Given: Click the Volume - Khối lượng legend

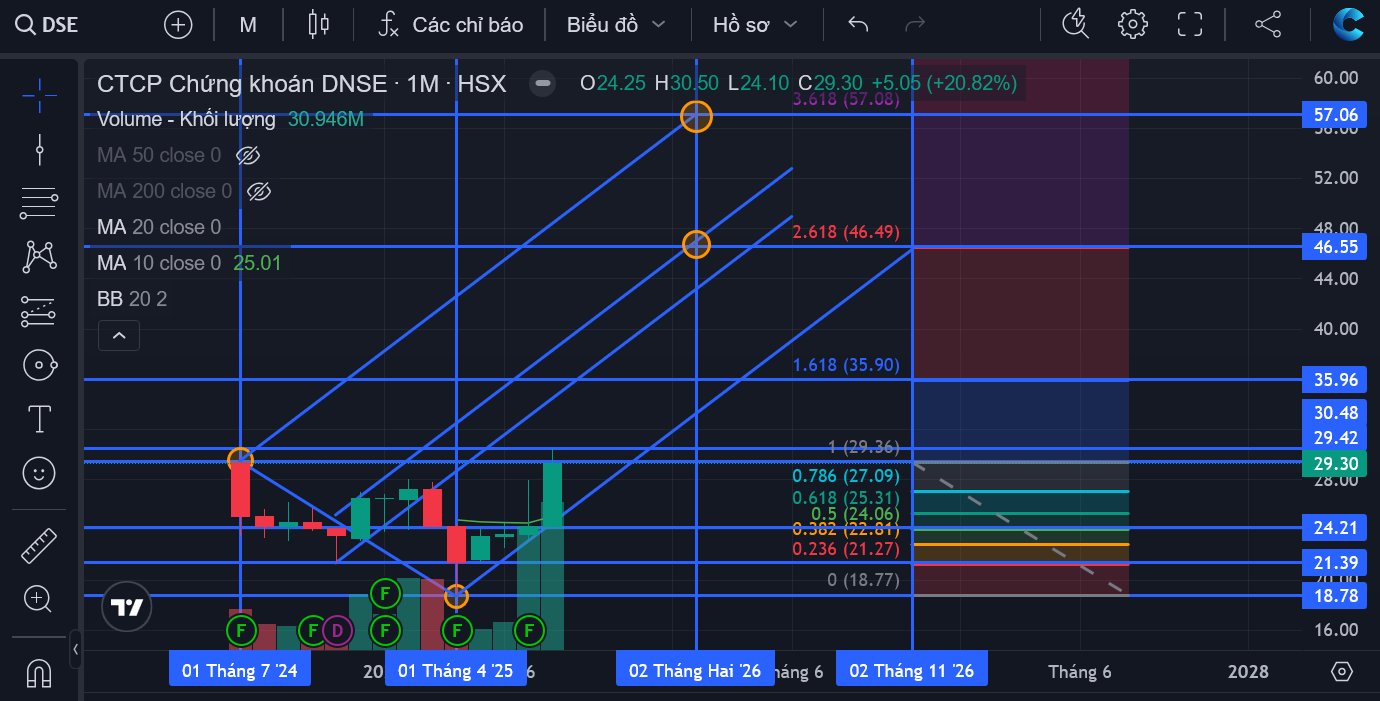Looking at the screenshot, I should click(186, 119).
